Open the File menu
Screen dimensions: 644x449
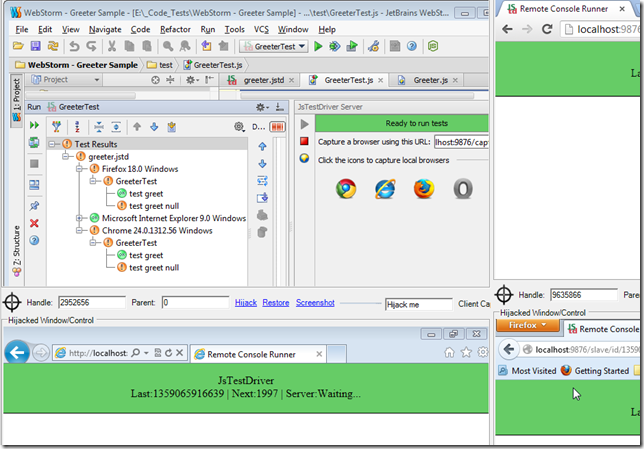tap(22, 30)
